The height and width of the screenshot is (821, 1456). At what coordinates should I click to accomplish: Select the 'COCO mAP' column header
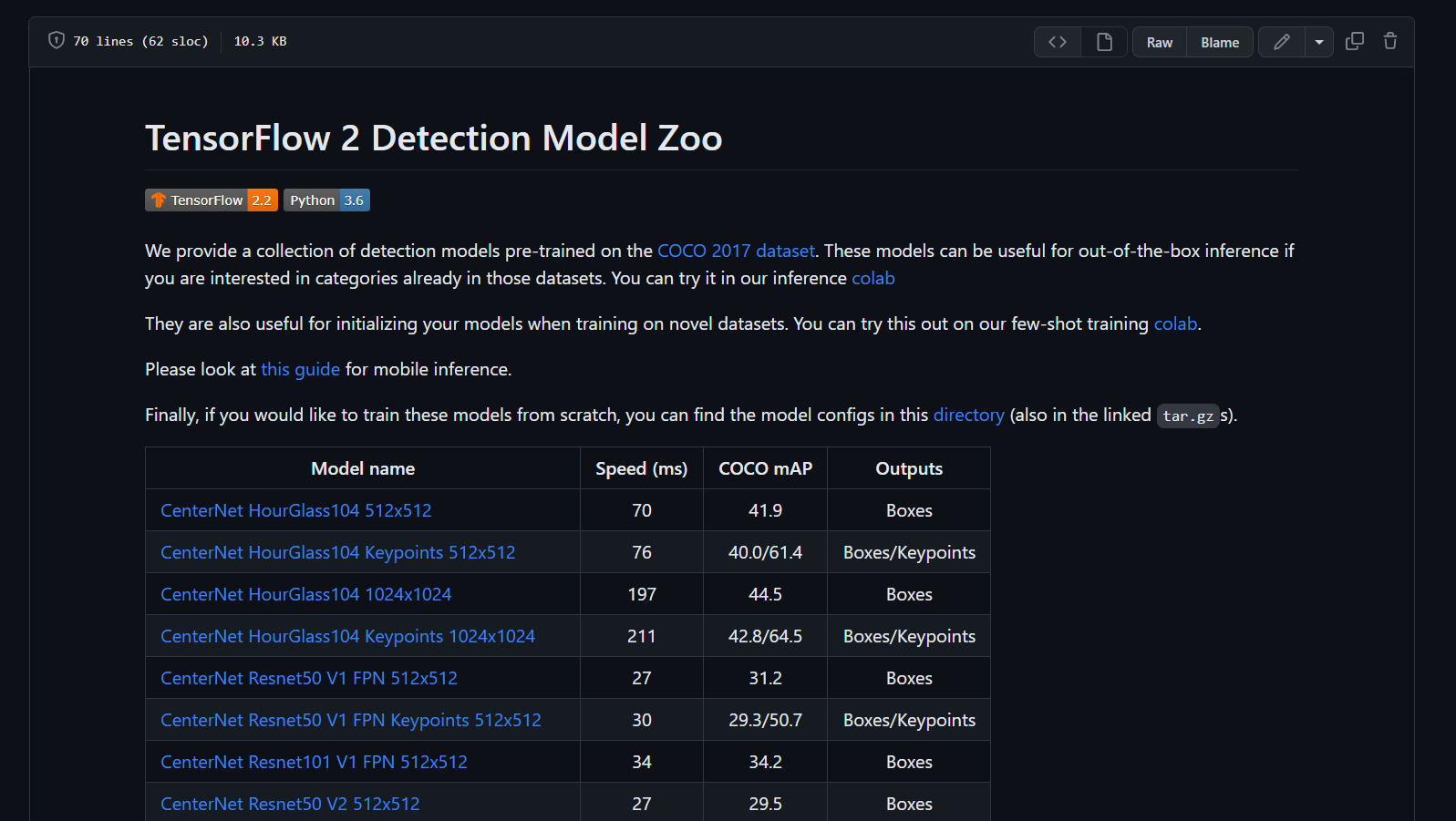tap(765, 468)
